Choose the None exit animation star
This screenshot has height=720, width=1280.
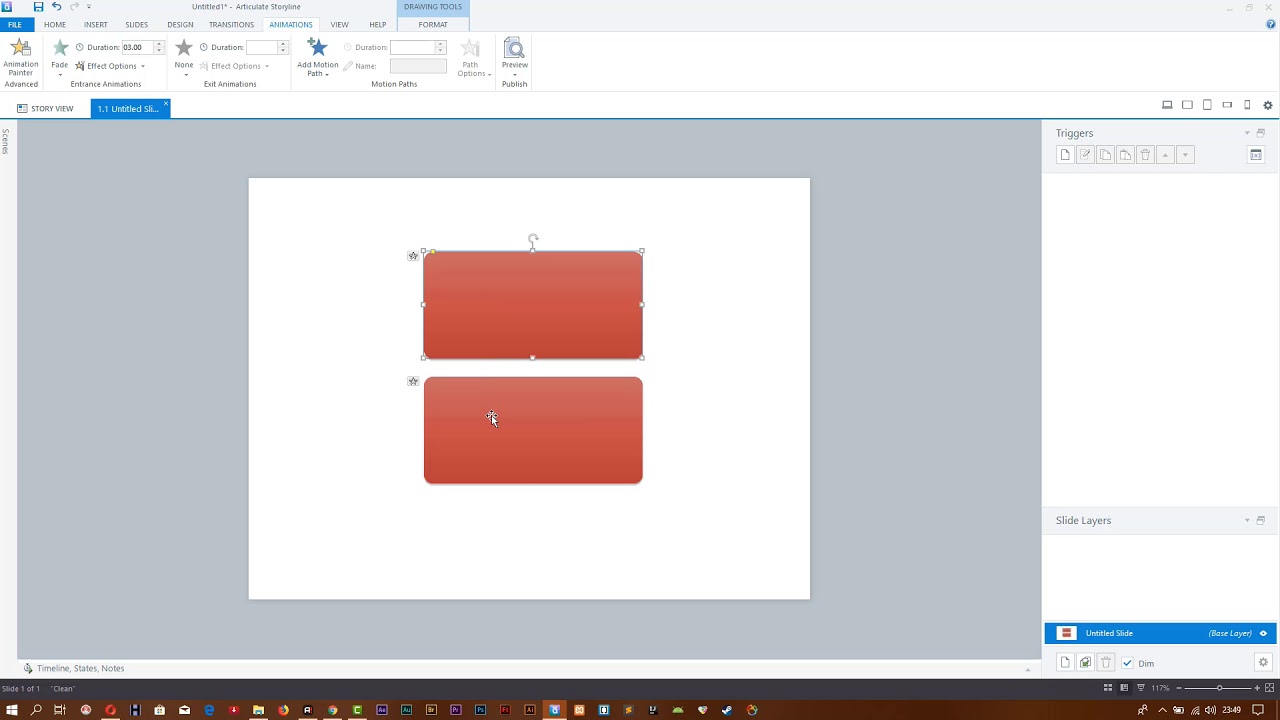(184, 55)
